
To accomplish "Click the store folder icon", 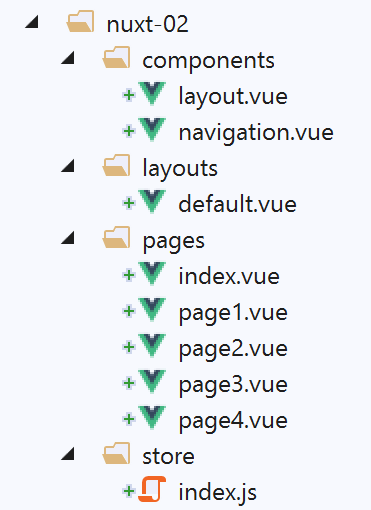I will pos(116,454).
